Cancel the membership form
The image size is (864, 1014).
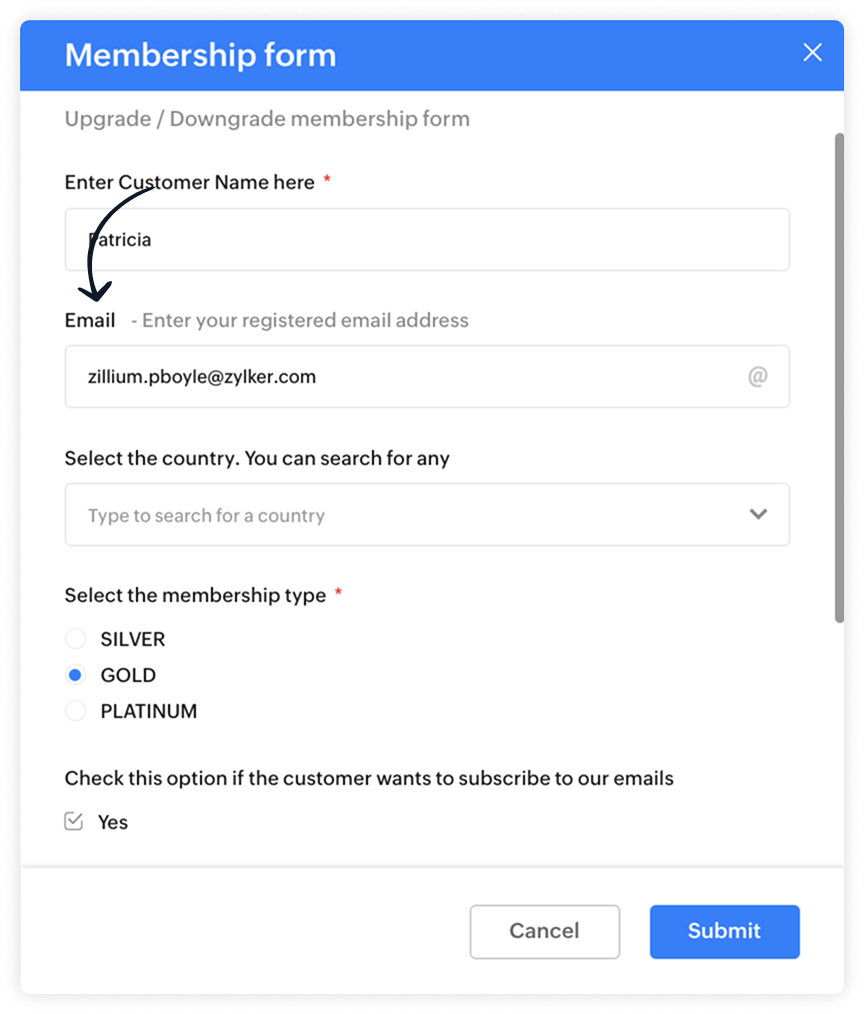tap(545, 931)
